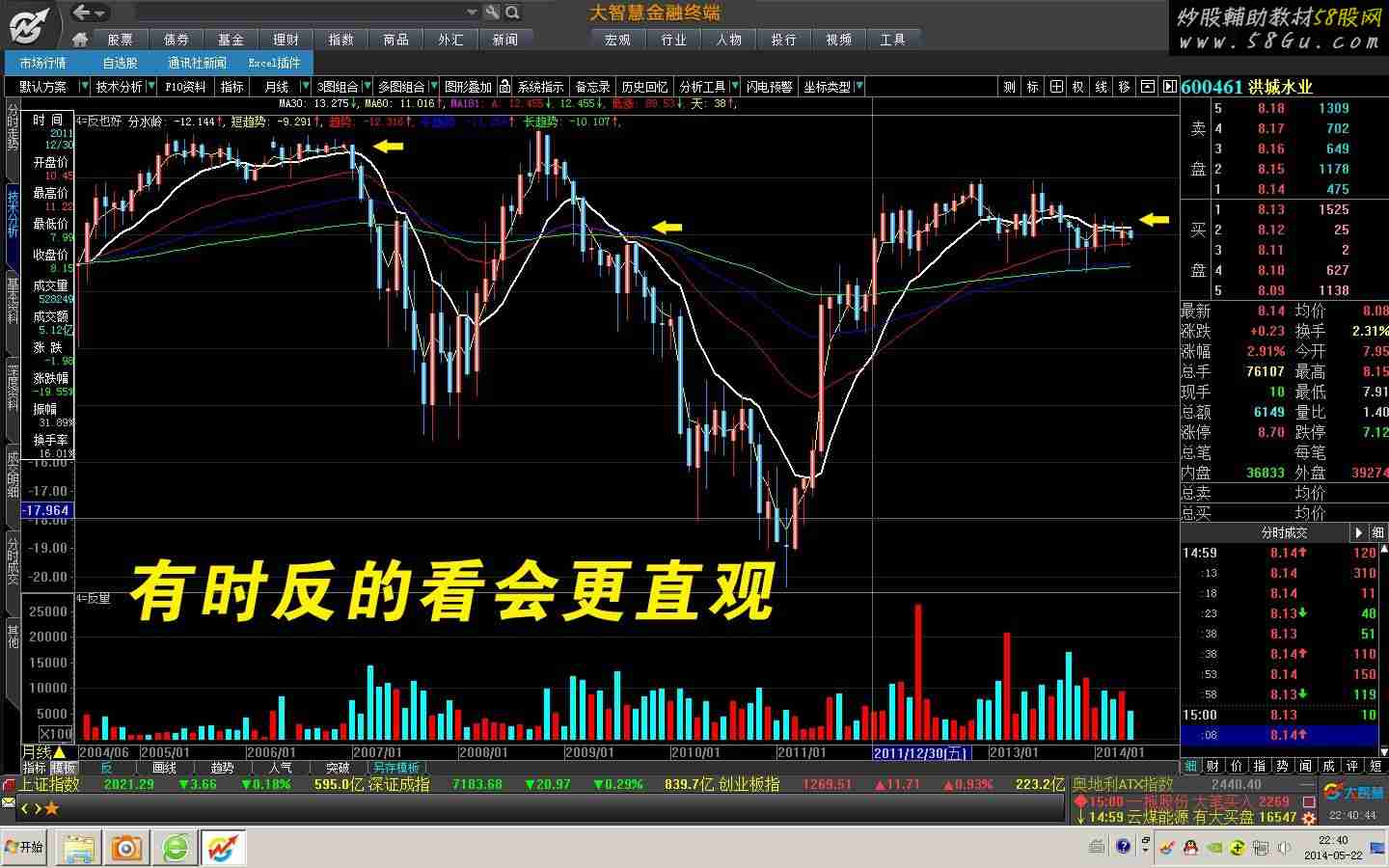Click the right chevron in ticker bar
The height and width of the screenshot is (868, 1389).
click(38, 808)
